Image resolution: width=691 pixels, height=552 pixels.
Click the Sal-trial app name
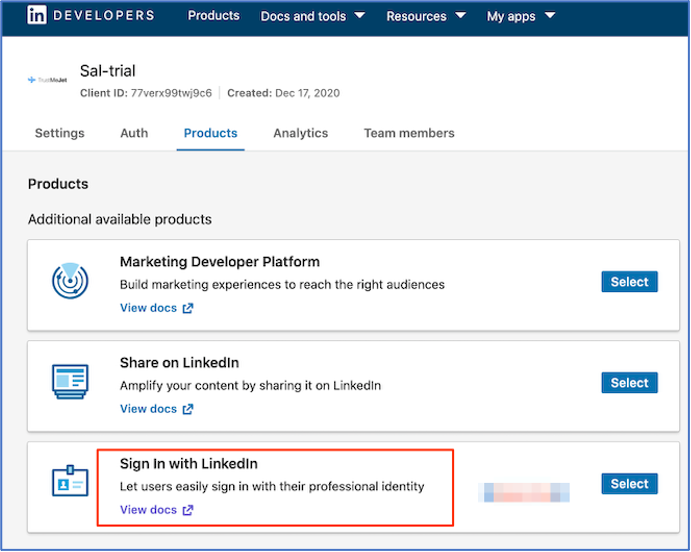(108, 70)
